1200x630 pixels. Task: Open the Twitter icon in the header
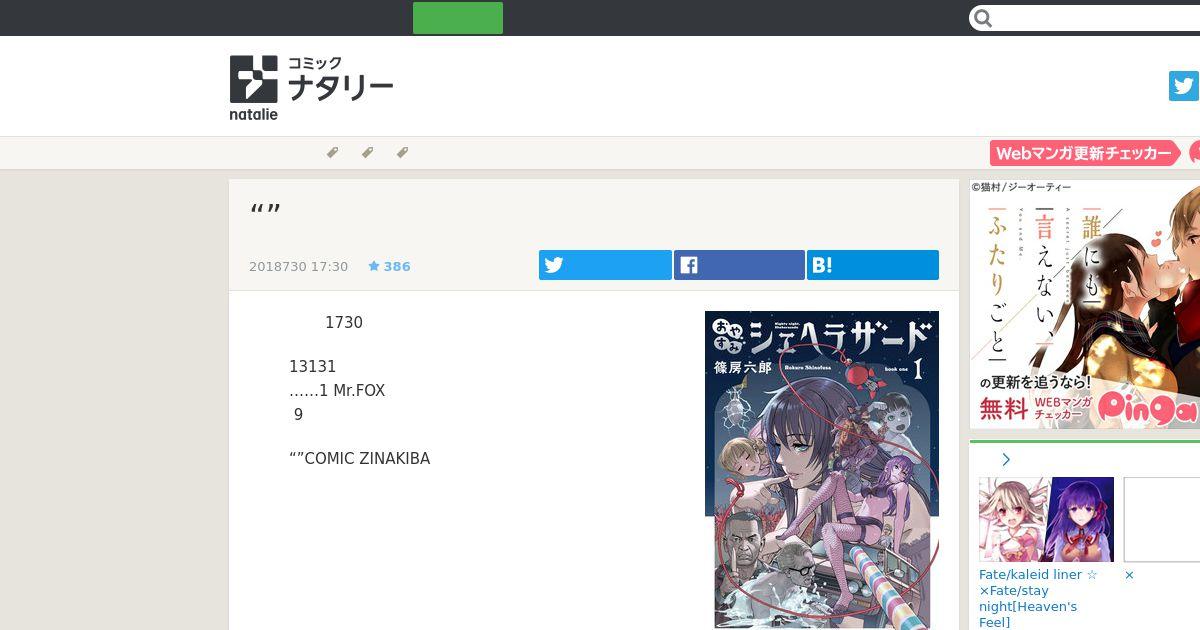click(x=1184, y=86)
